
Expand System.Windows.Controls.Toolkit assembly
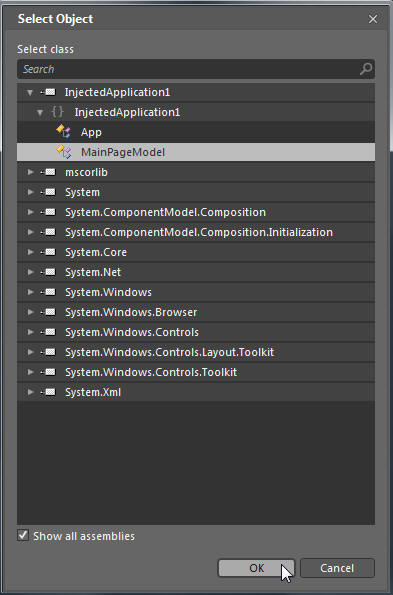point(31,372)
